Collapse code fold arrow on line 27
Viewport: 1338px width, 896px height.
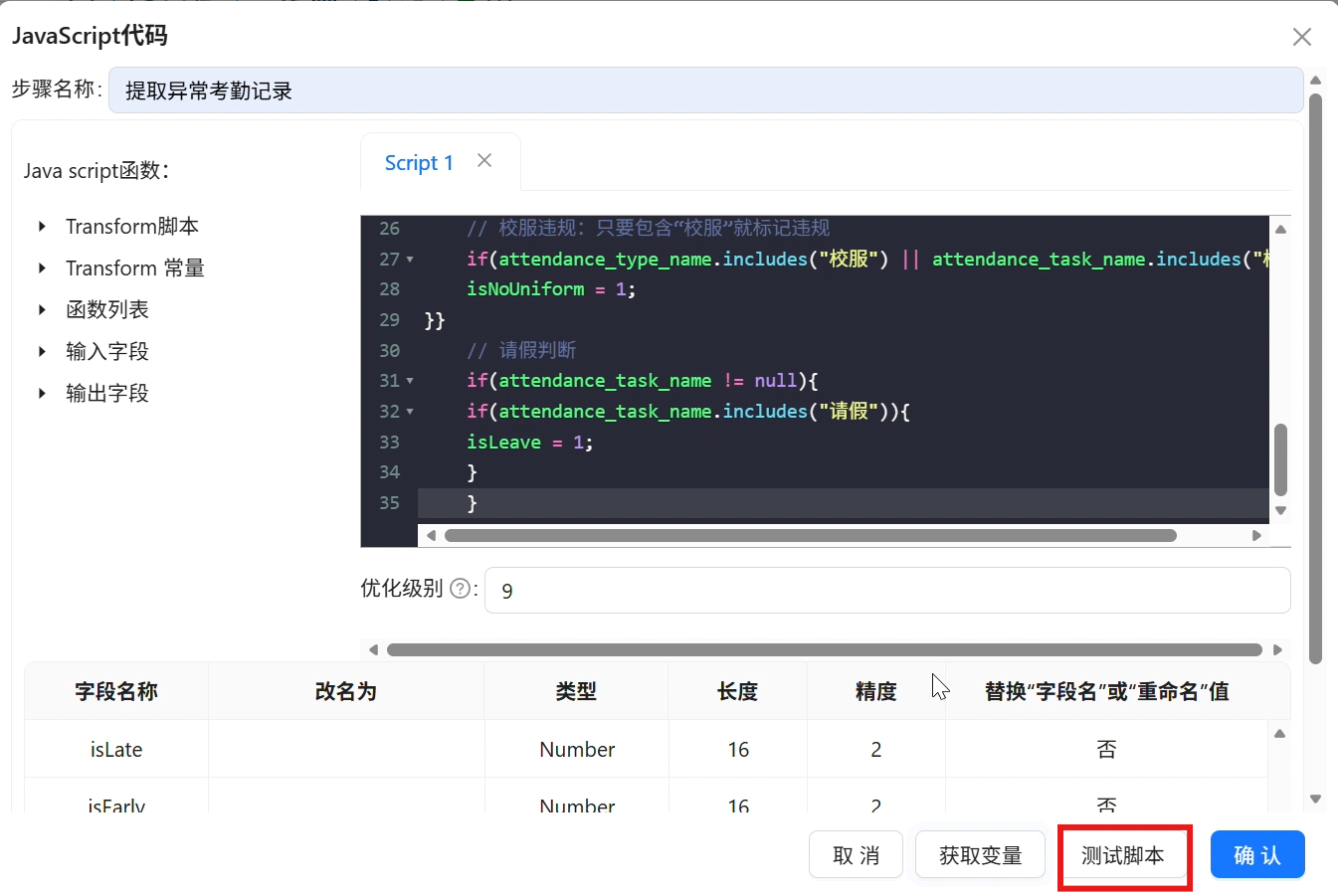[410, 260]
